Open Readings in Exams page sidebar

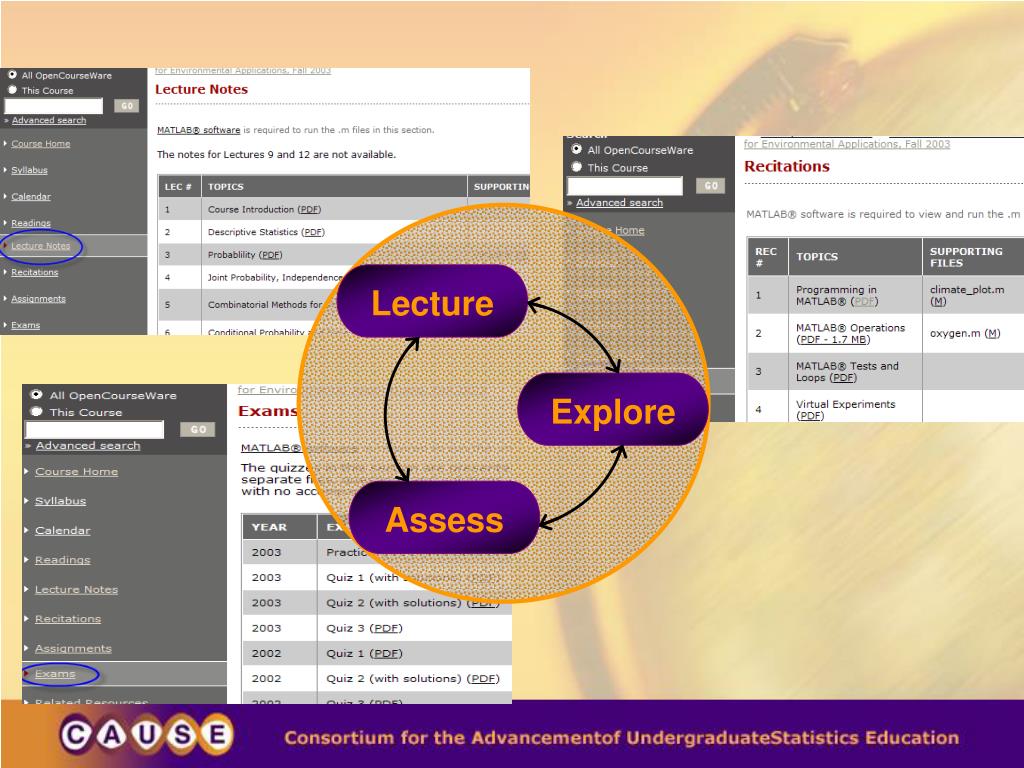63,560
